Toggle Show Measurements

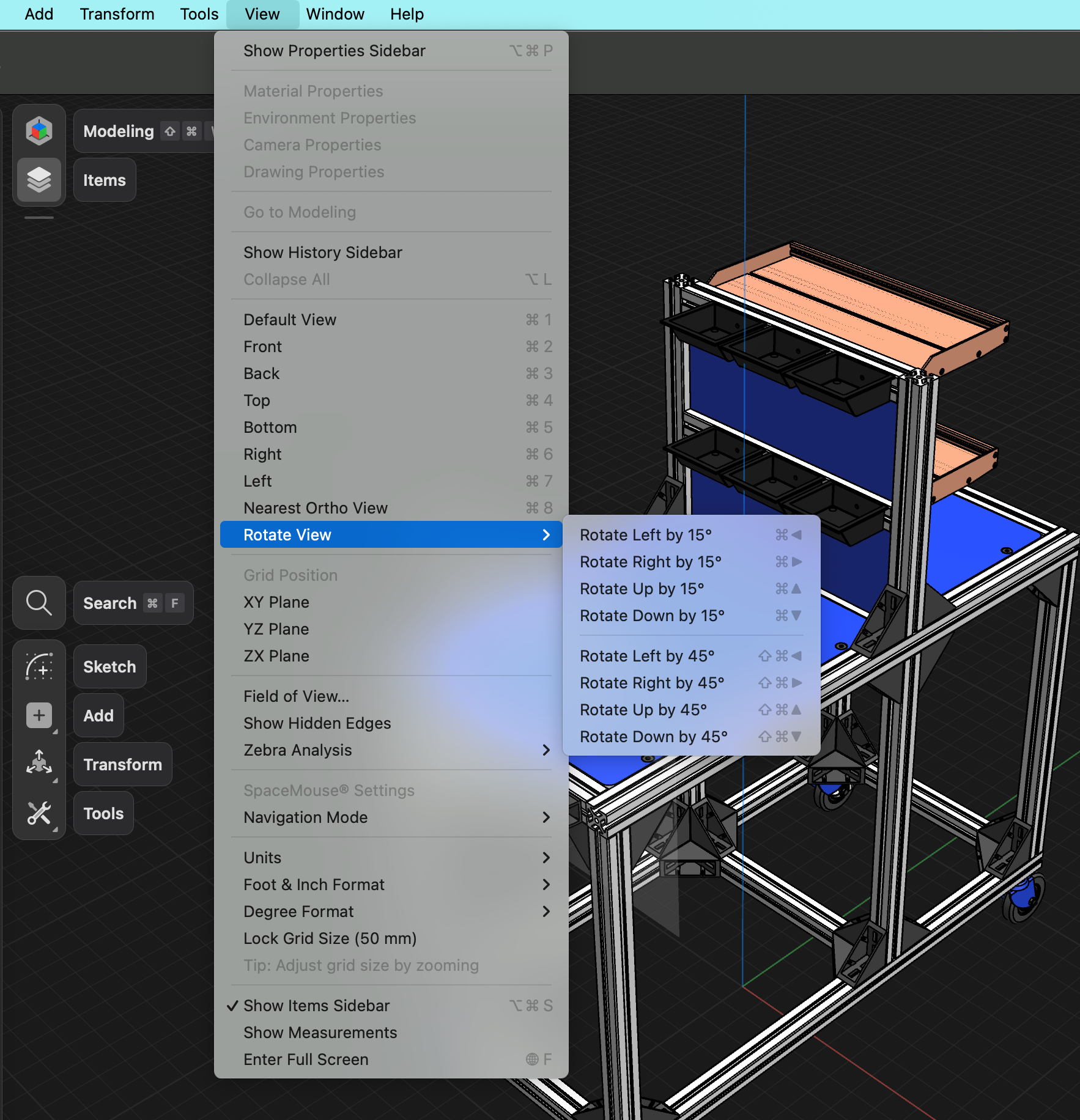click(391, 1033)
